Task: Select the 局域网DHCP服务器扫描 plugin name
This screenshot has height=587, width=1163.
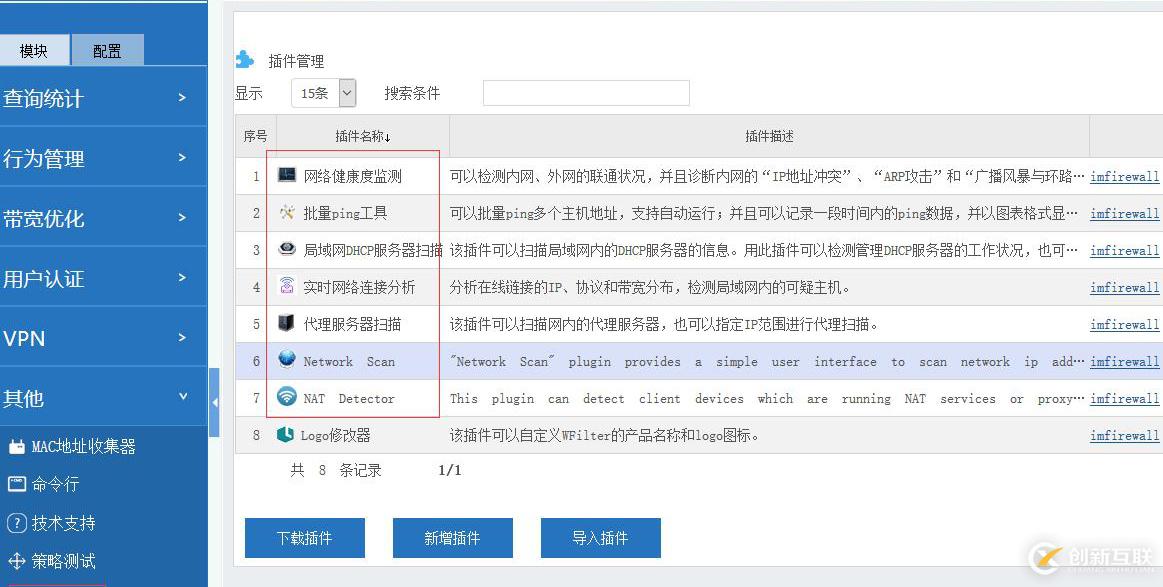Action: [372, 250]
